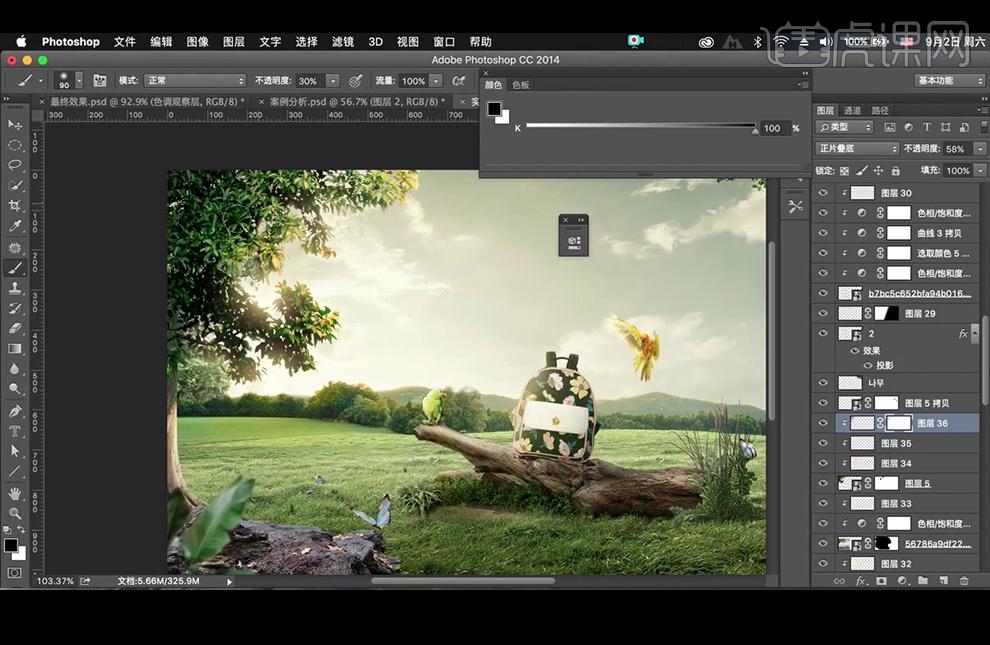Click the create new group folder icon

922,581
